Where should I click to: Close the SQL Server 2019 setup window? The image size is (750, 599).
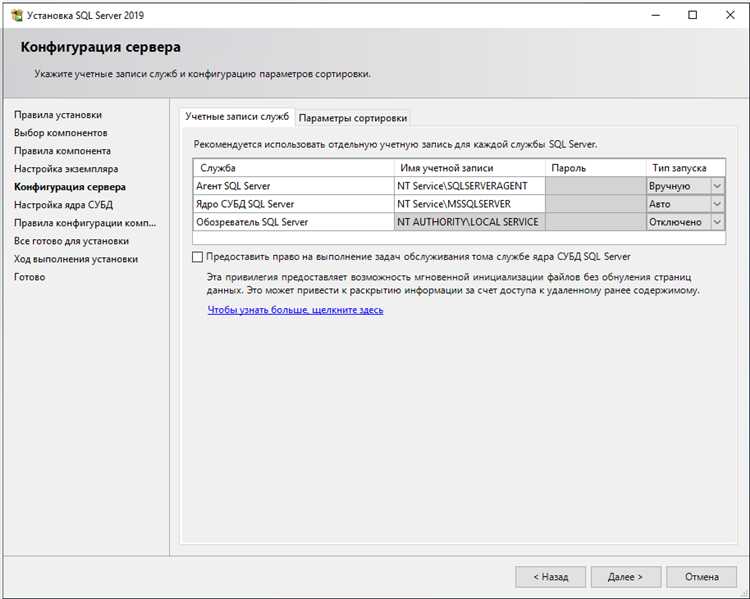730,15
